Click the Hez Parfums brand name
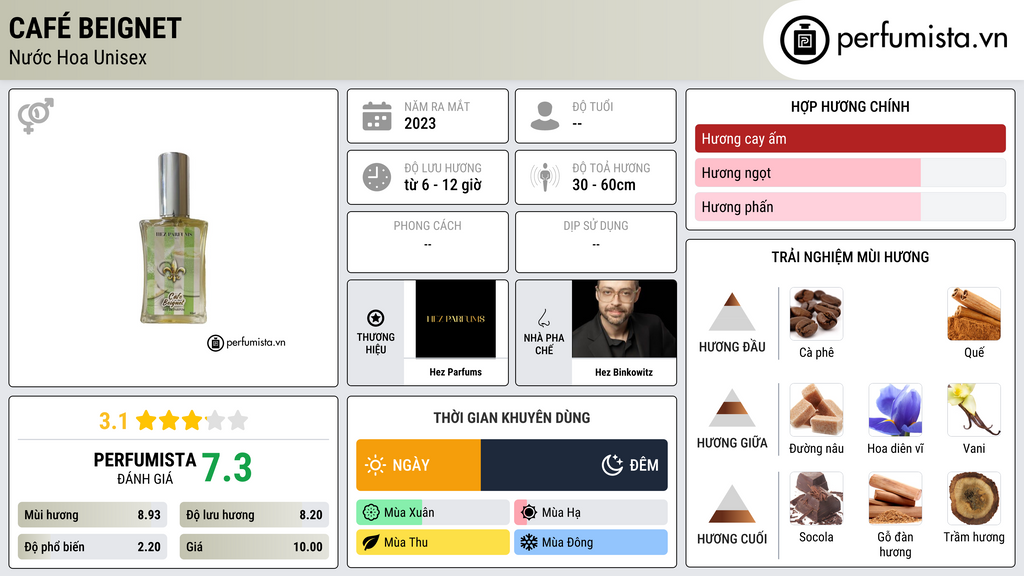Screen dimensions: 1024x576 455,372
